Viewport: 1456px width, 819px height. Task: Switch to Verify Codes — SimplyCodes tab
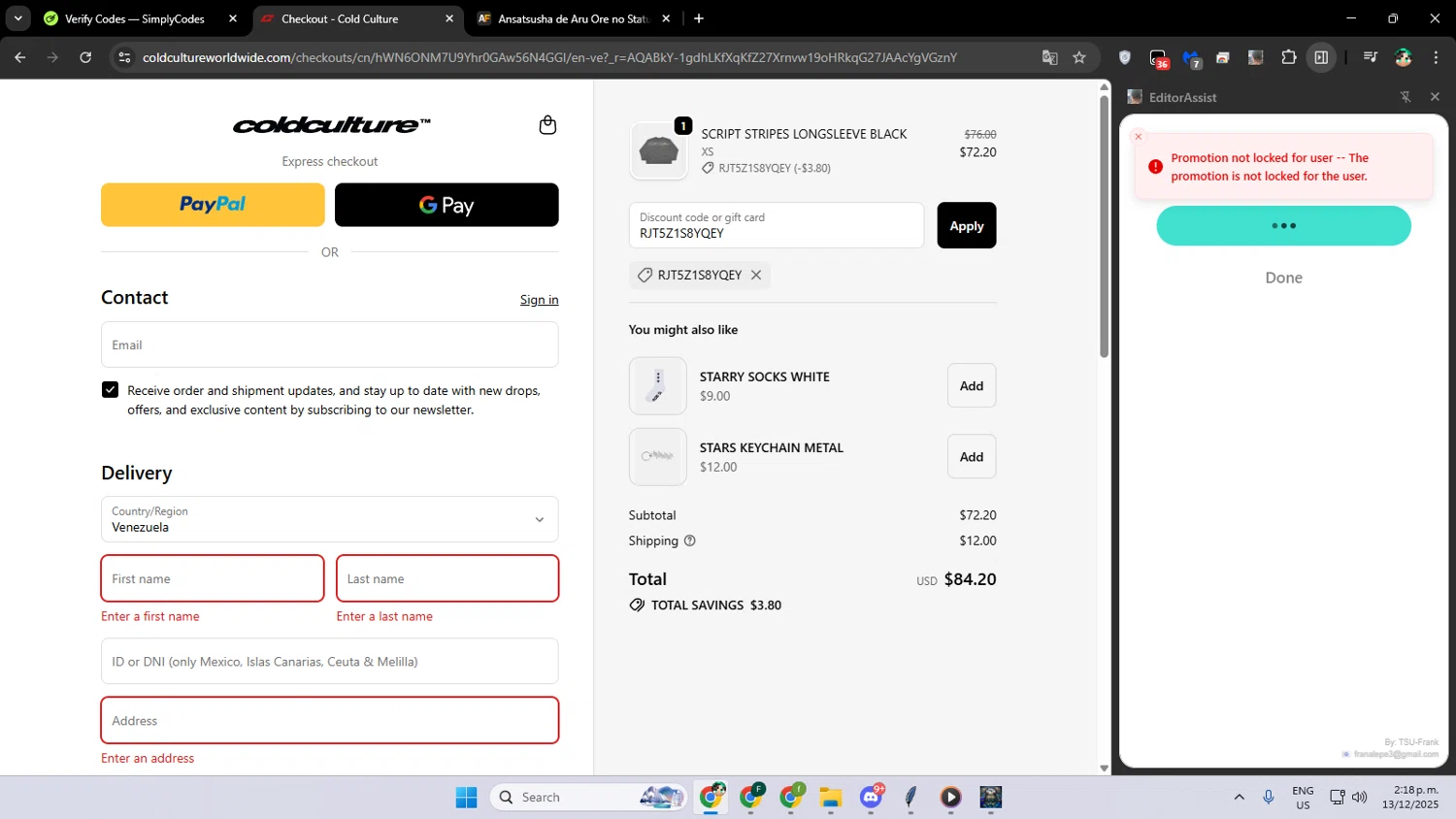(x=134, y=18)
